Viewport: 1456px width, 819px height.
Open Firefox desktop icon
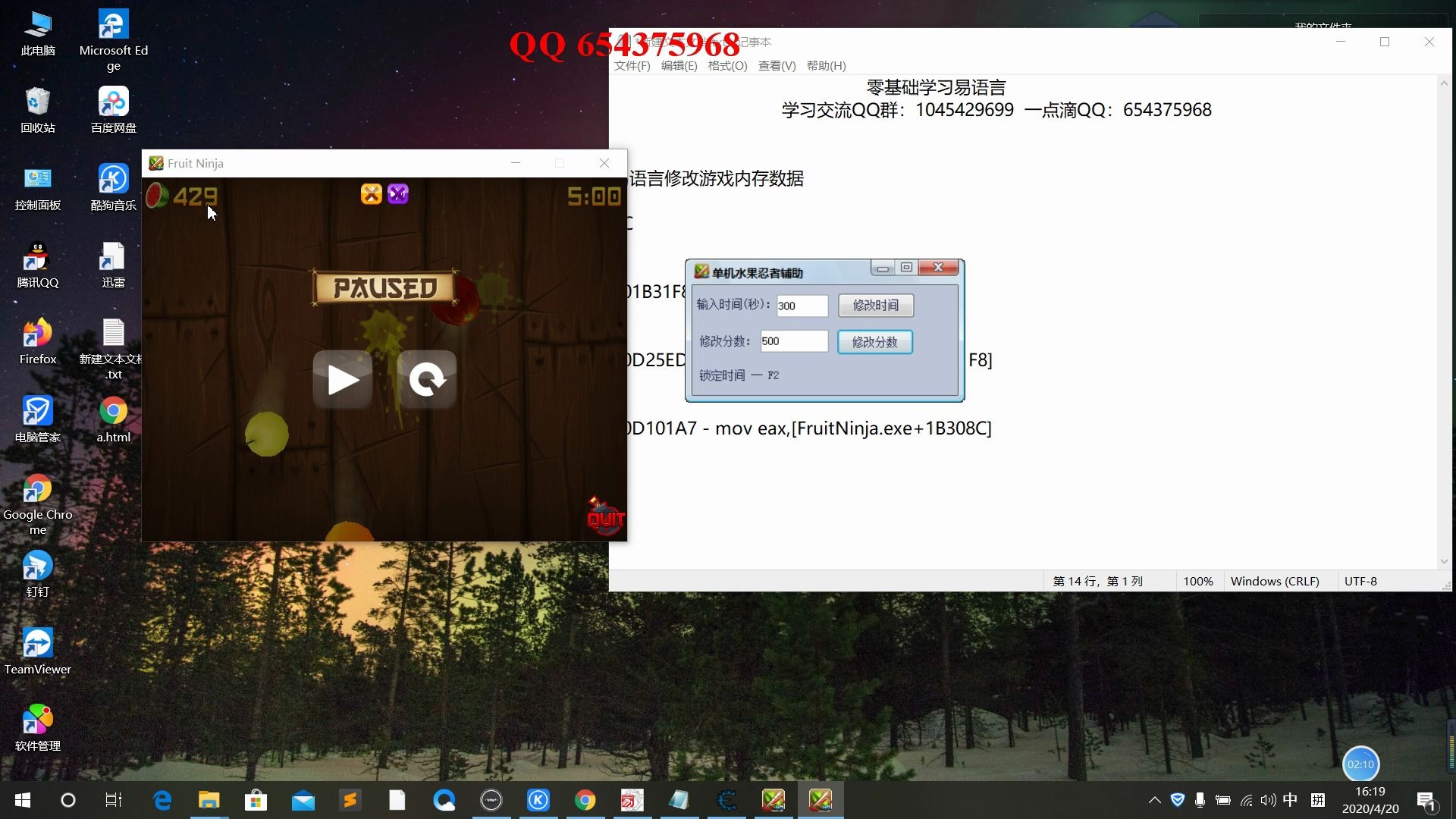(37, 342)
